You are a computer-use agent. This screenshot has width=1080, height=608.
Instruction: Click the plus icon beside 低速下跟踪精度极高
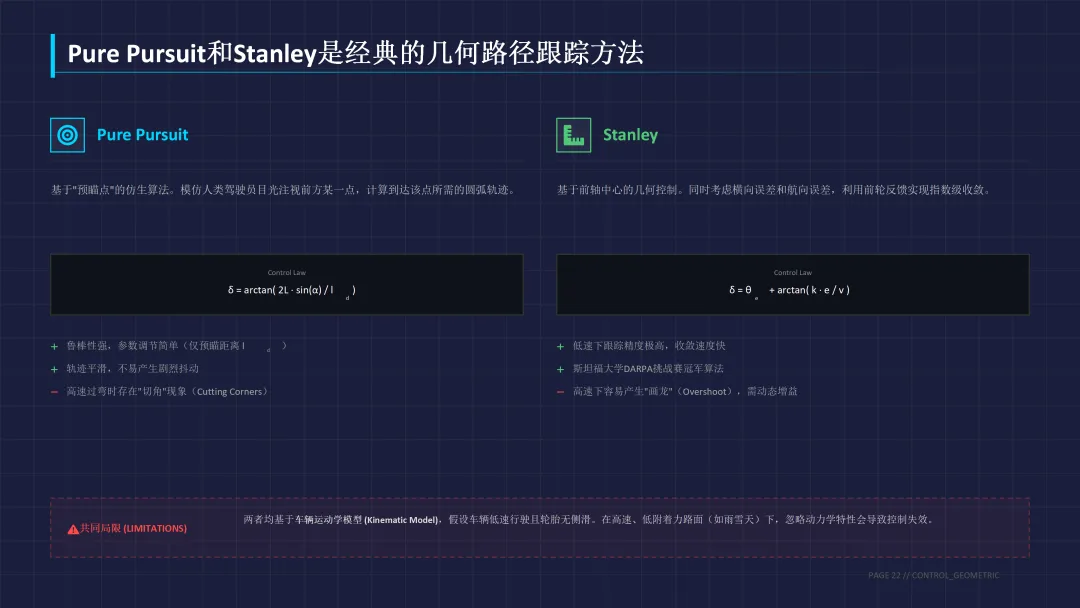[561, 346]
